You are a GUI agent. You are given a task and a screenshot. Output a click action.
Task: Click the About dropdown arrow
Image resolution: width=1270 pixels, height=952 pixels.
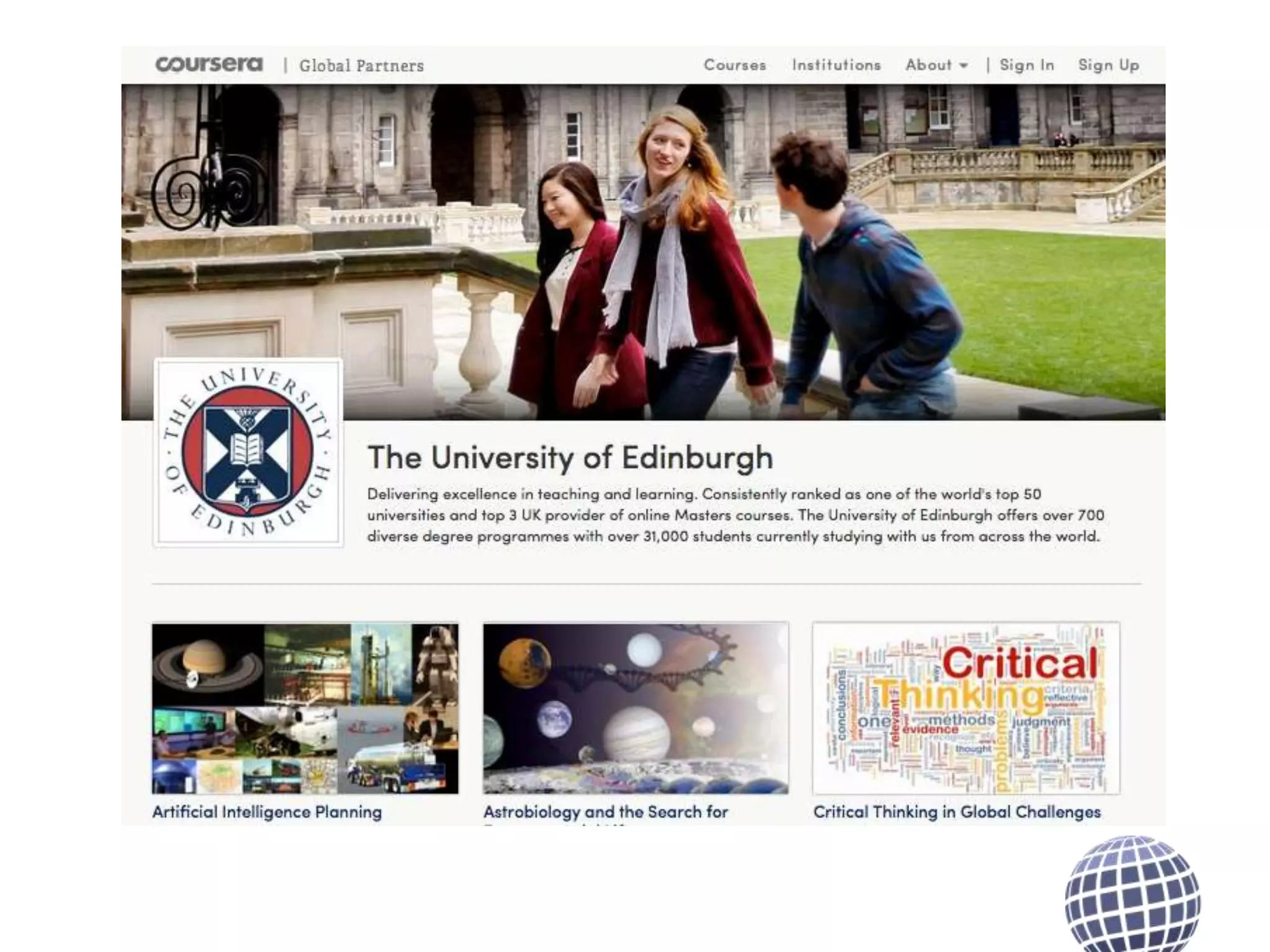coord(964,66)
